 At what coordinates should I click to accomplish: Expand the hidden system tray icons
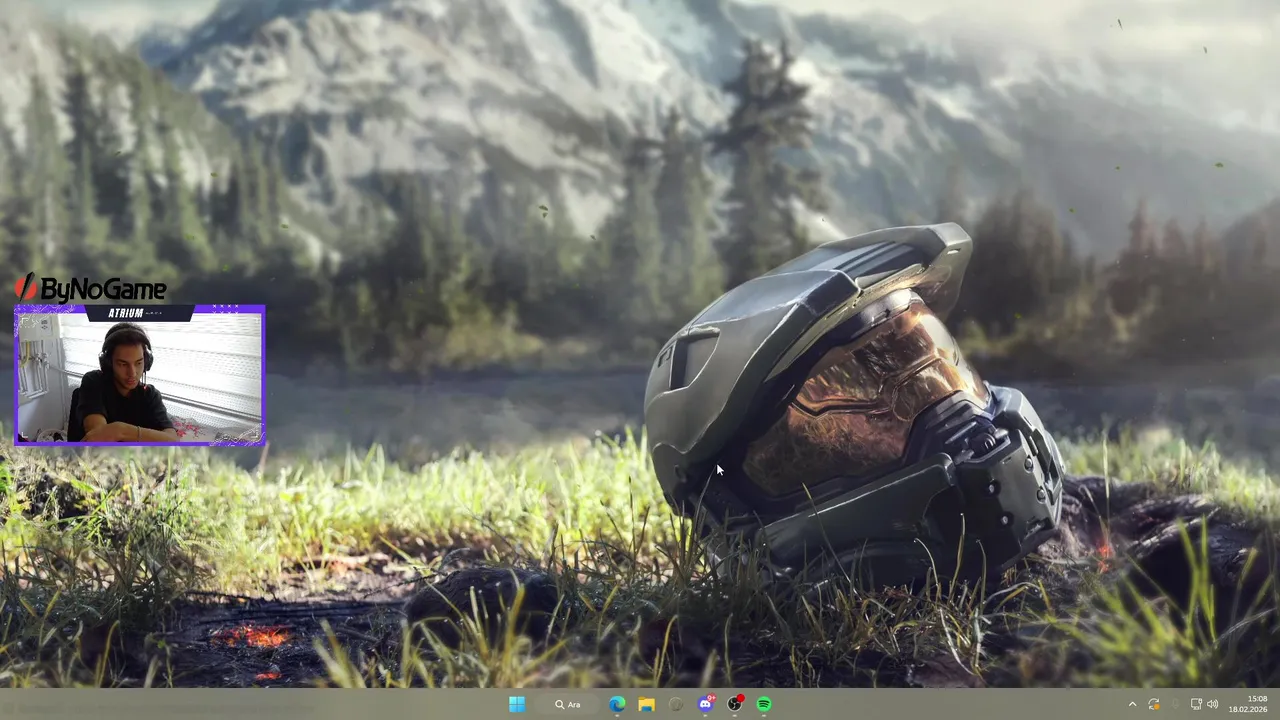pyautogui.click(x=1132, y=704)
